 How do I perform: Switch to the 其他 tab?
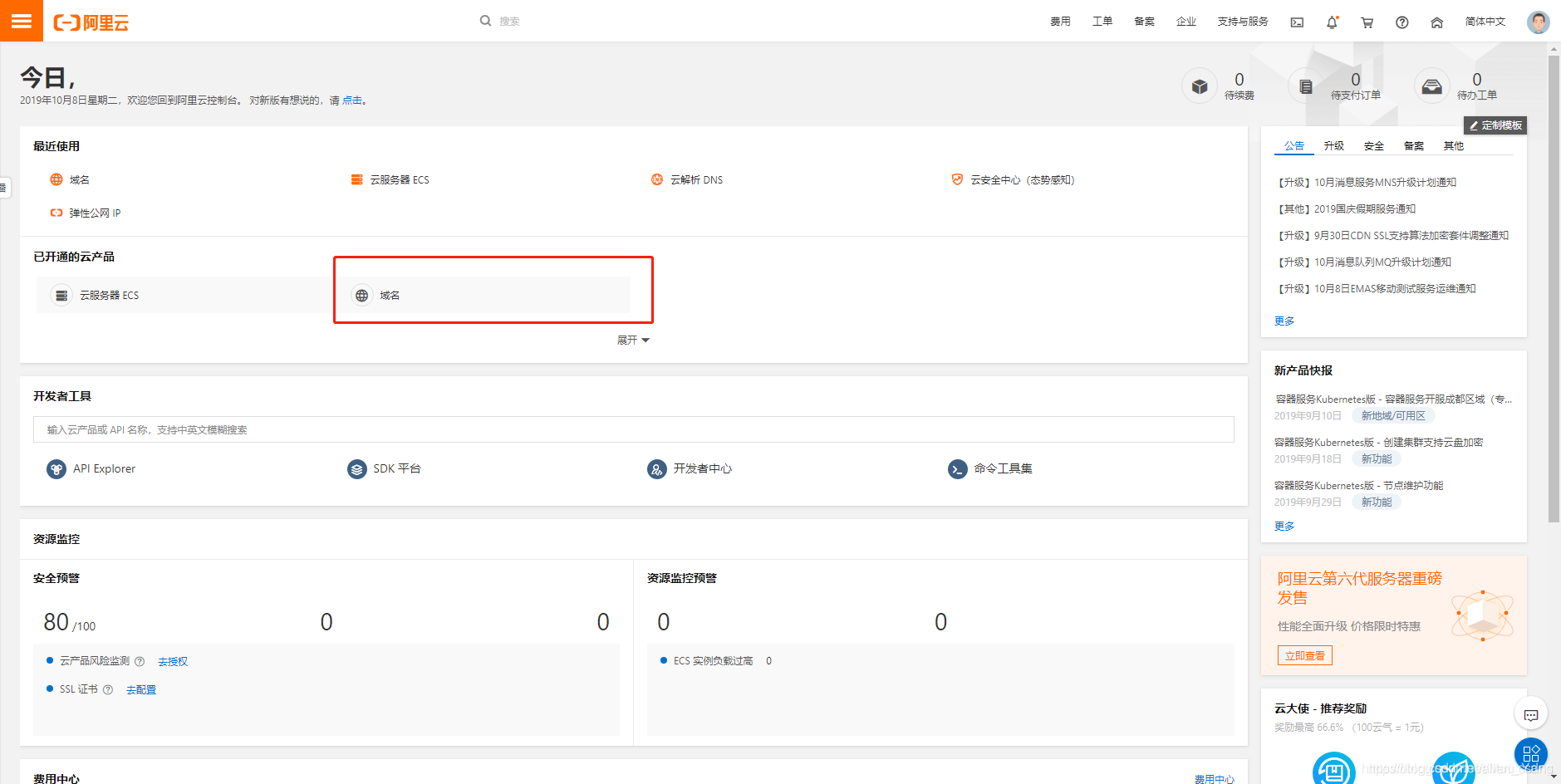pos(1454,145)
